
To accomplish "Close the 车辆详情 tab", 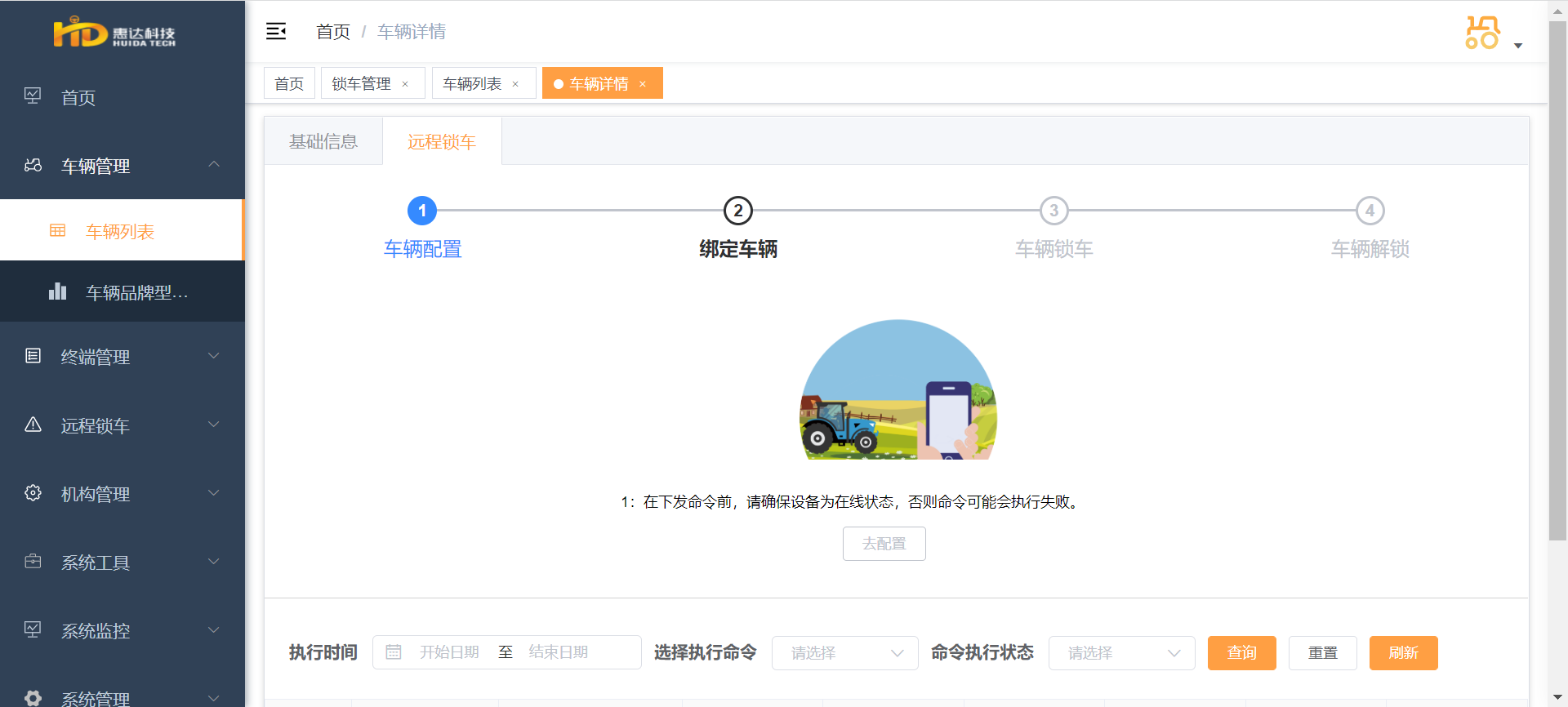I will point(643,84).
